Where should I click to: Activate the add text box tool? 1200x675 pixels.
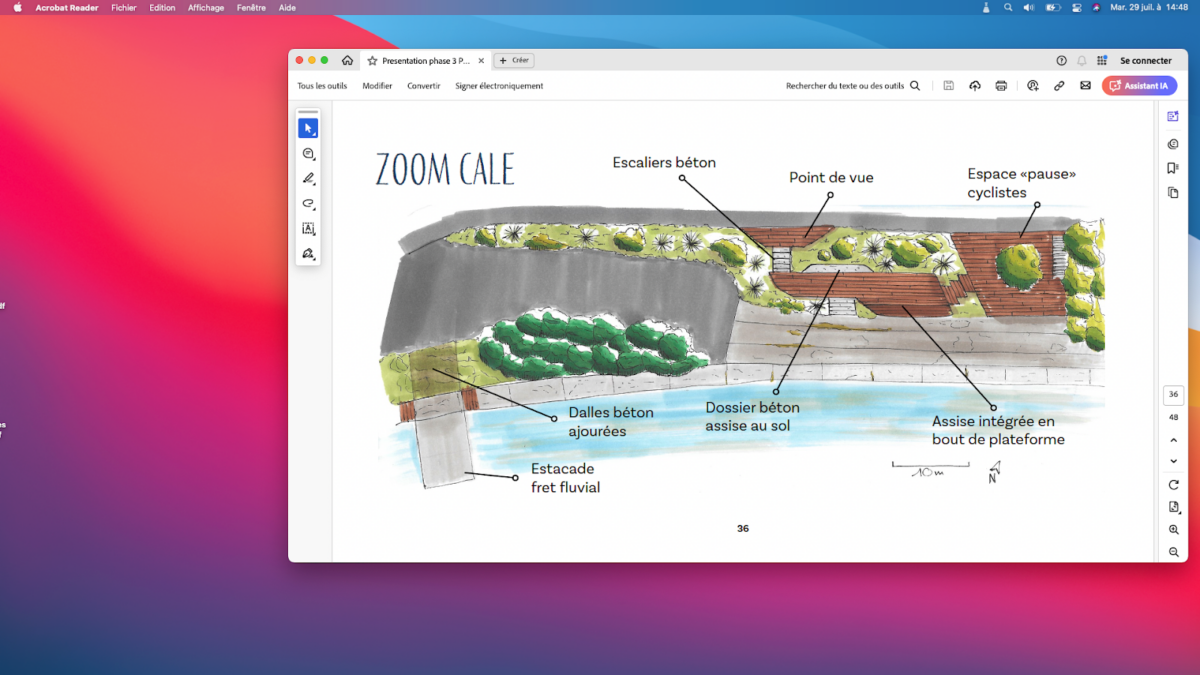tap(308, 229)
